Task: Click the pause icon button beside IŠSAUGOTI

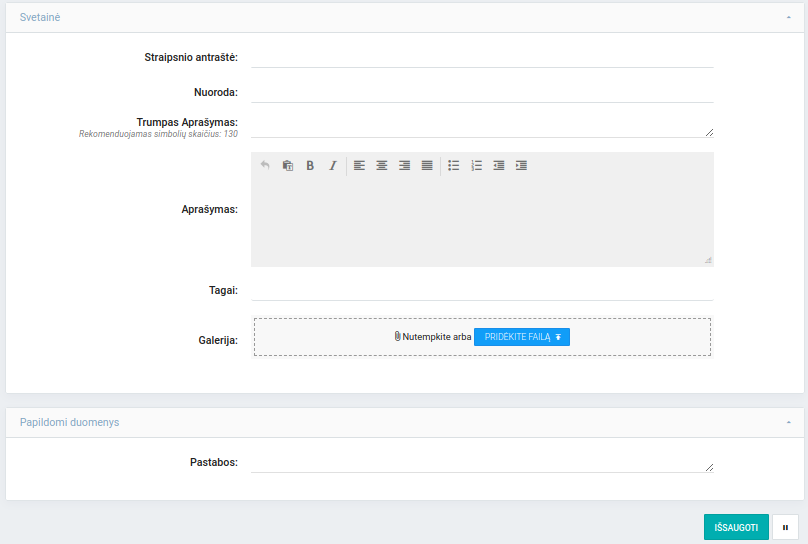Action: 785,527
